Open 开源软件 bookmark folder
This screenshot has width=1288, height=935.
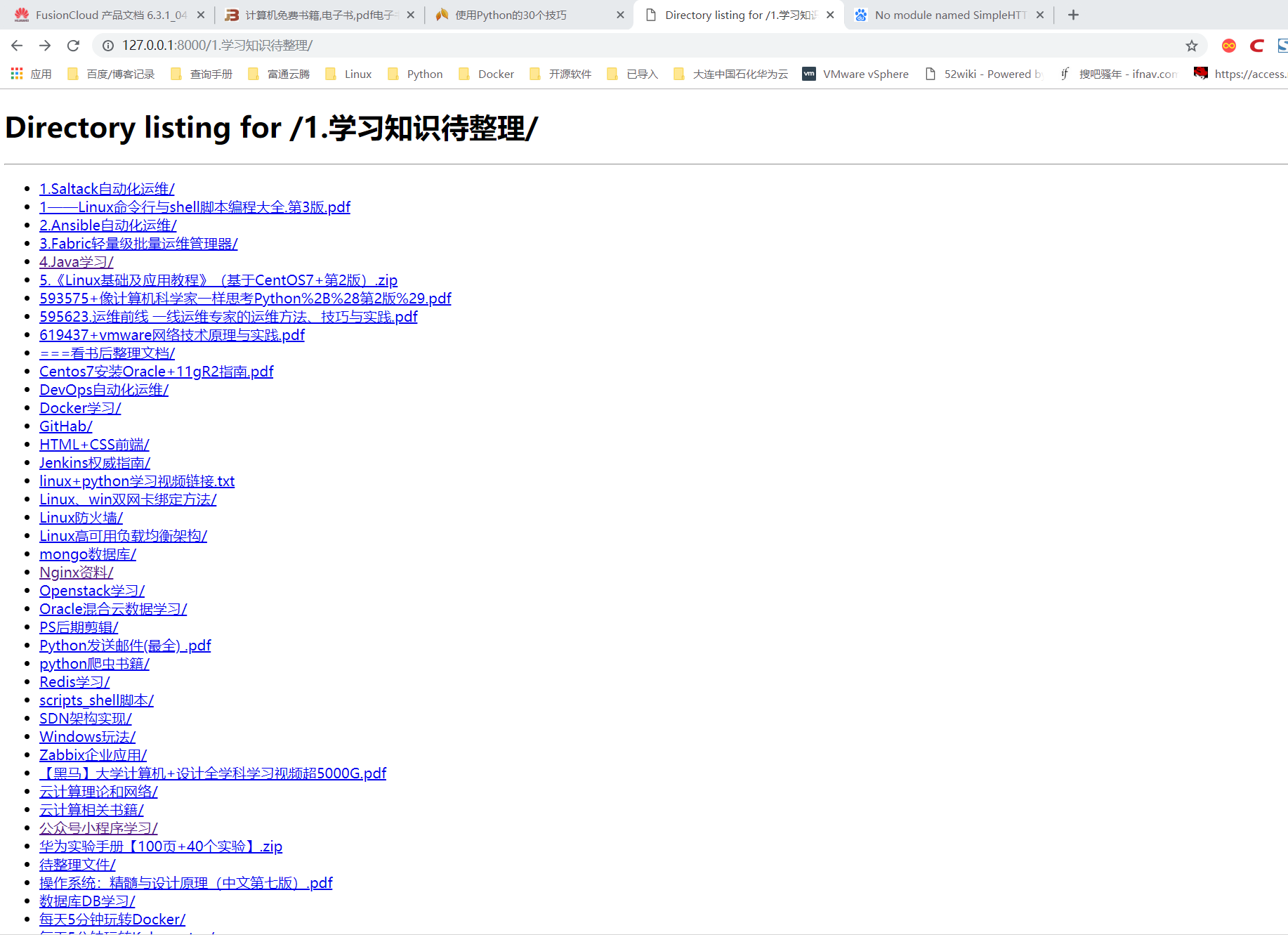560,74
